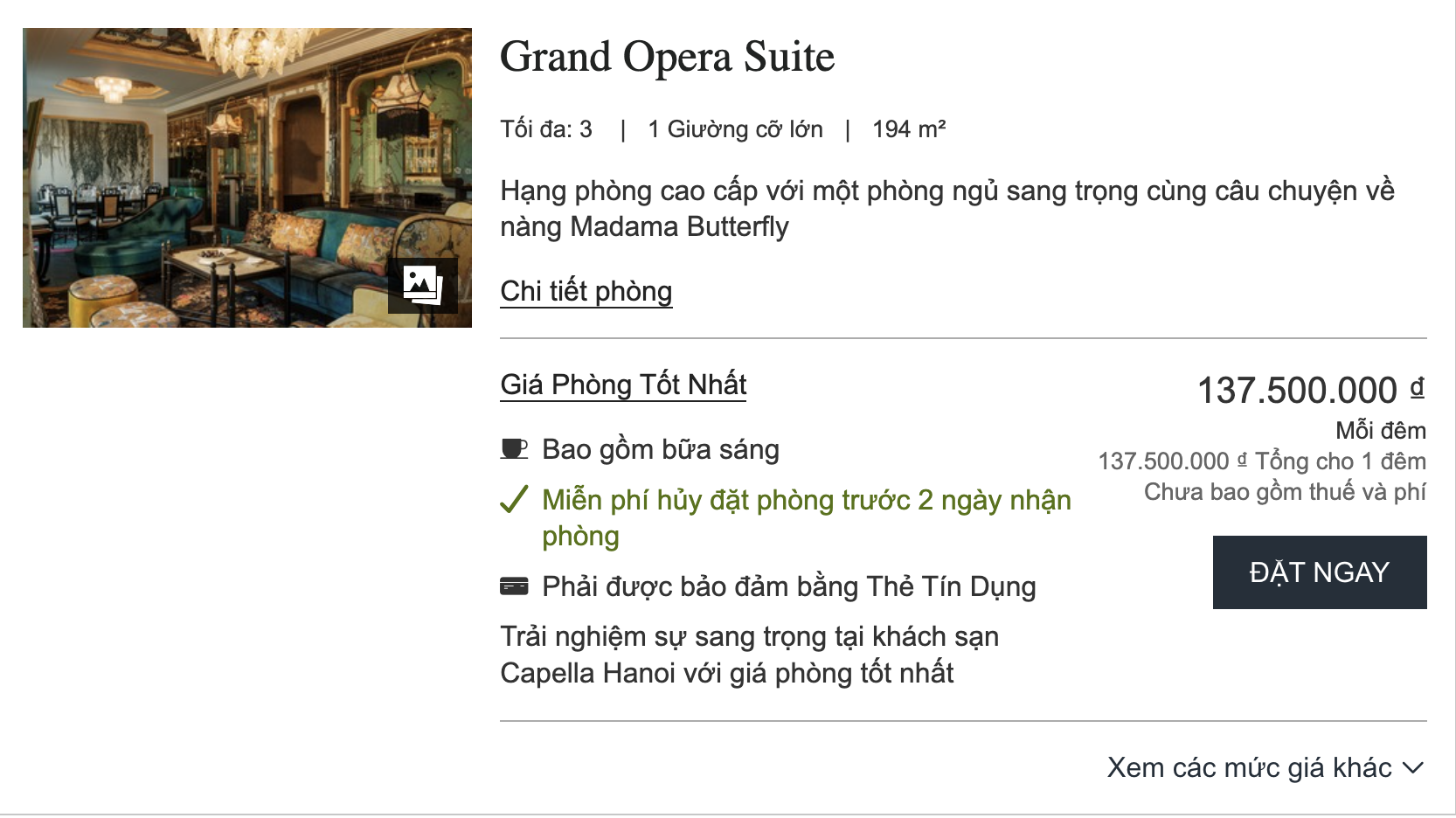The width and height of the screenshot is (1456, 818).
Task: Click the green free-cancellation checkmark icon
Action: [x=514, y=499]
